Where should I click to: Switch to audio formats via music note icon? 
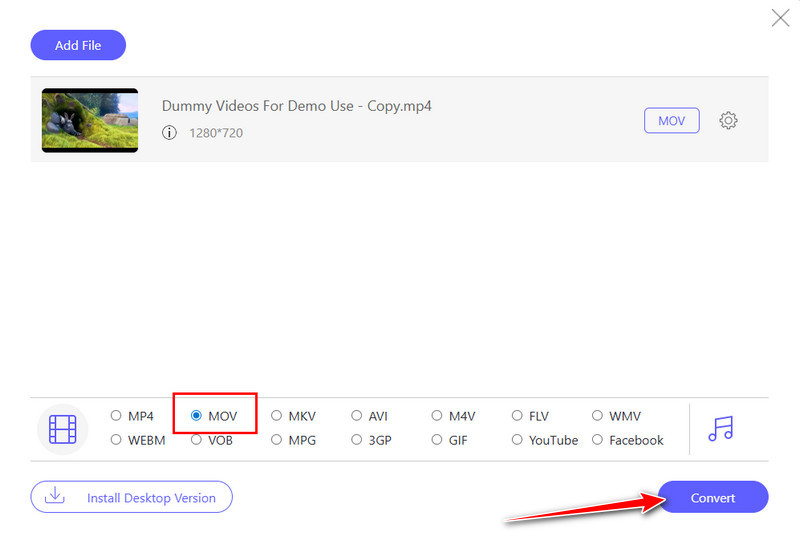click(720, 428)
